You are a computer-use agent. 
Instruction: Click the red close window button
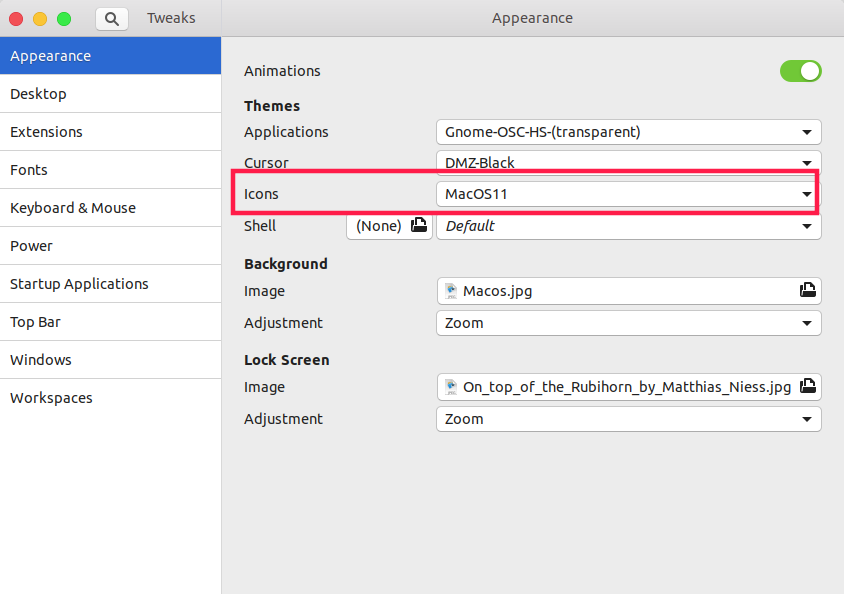(x=16, y=19)
